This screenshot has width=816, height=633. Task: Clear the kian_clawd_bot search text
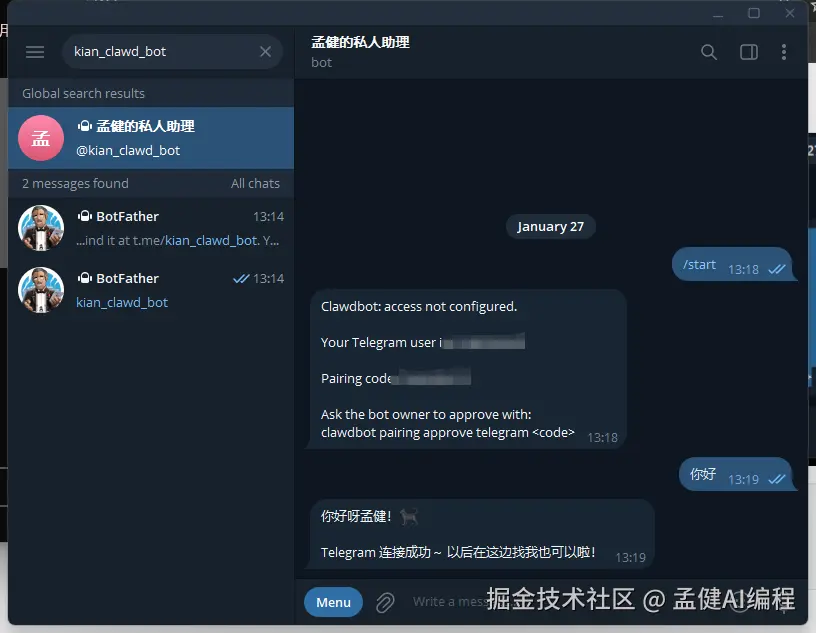click(x=265, y=52)
